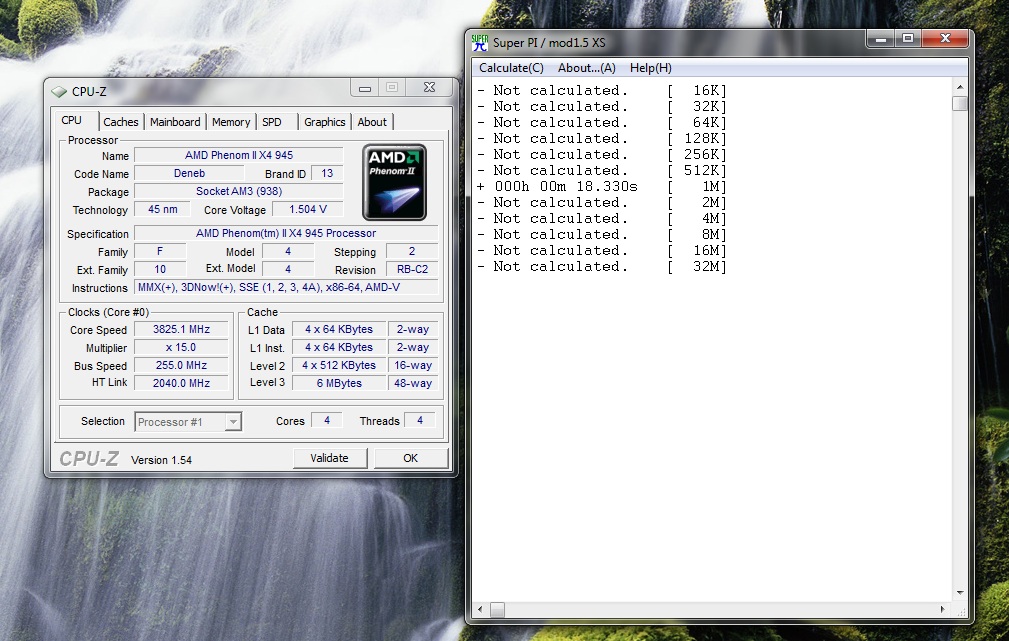Screen dimensions: 1009x641
Task: Click the Cores count value
Action: 327,420
